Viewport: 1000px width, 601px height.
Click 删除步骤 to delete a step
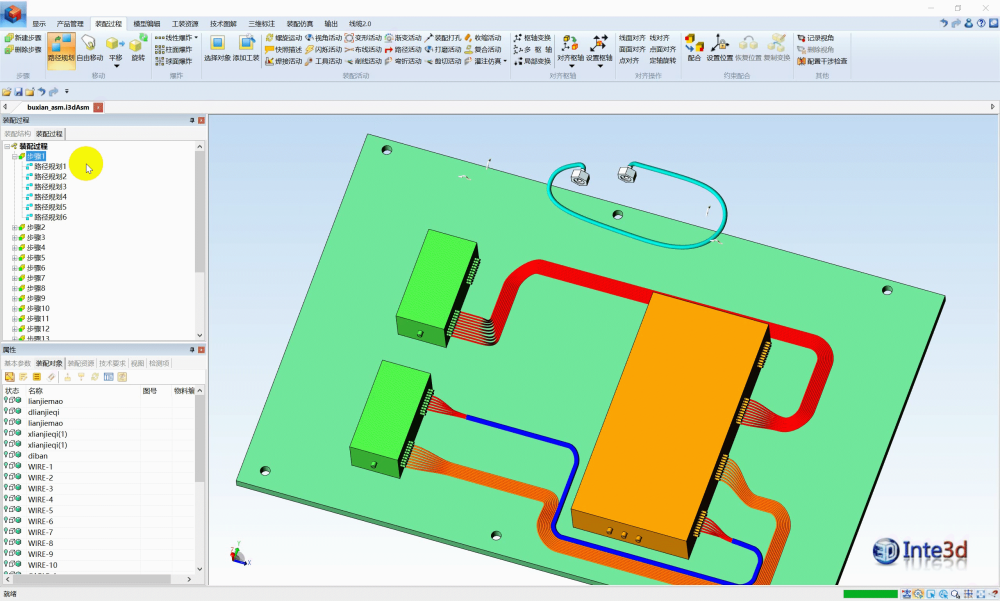tap(23, 49)
